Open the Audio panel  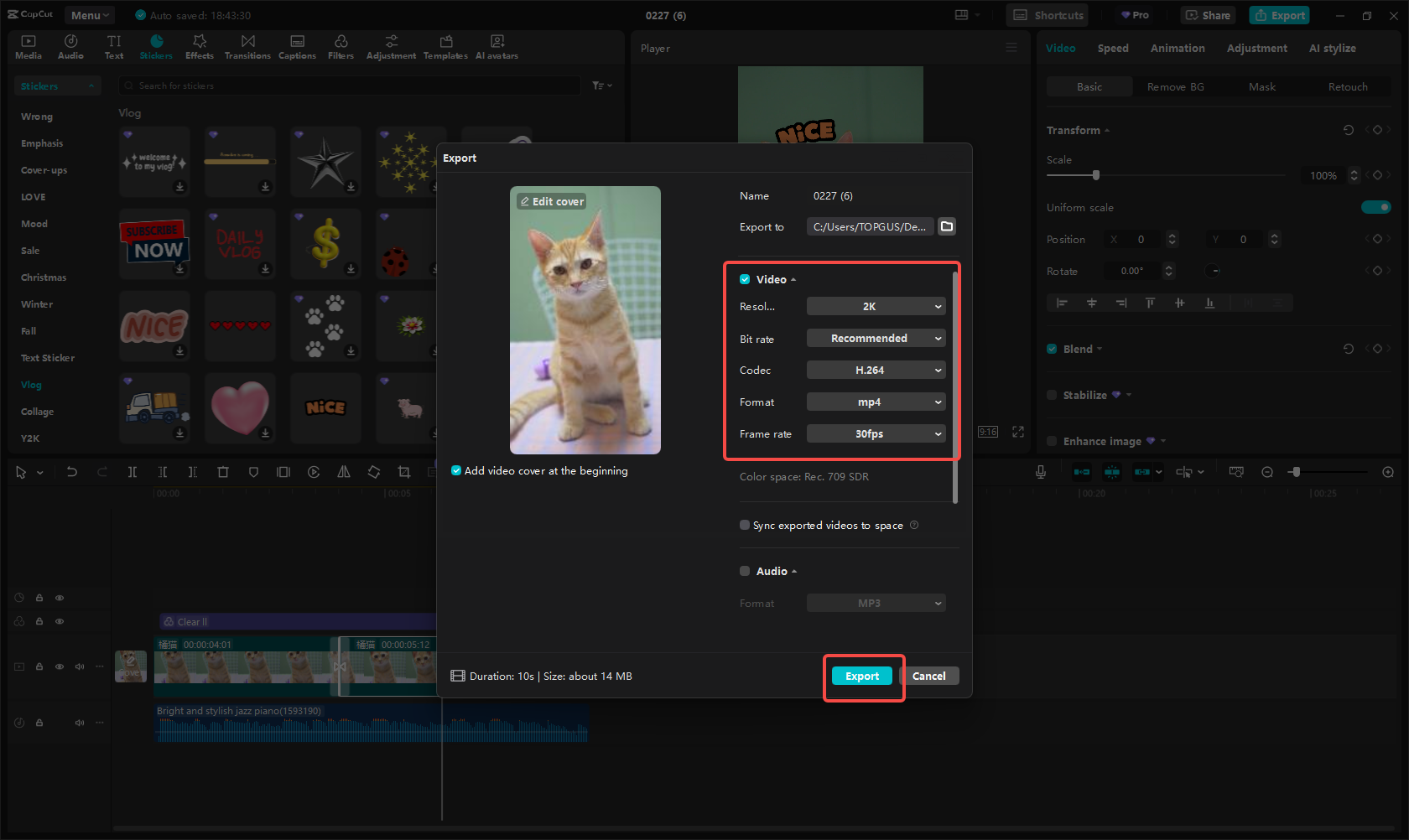click(70, 46)
